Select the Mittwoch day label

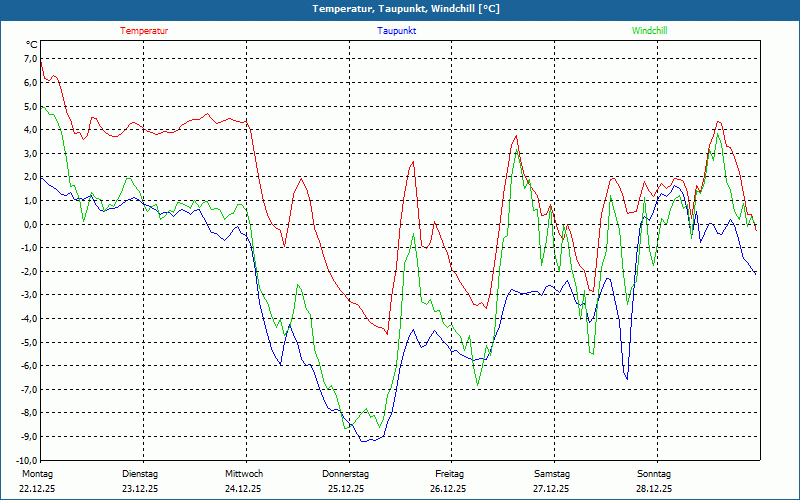click(x=244, y=474)
